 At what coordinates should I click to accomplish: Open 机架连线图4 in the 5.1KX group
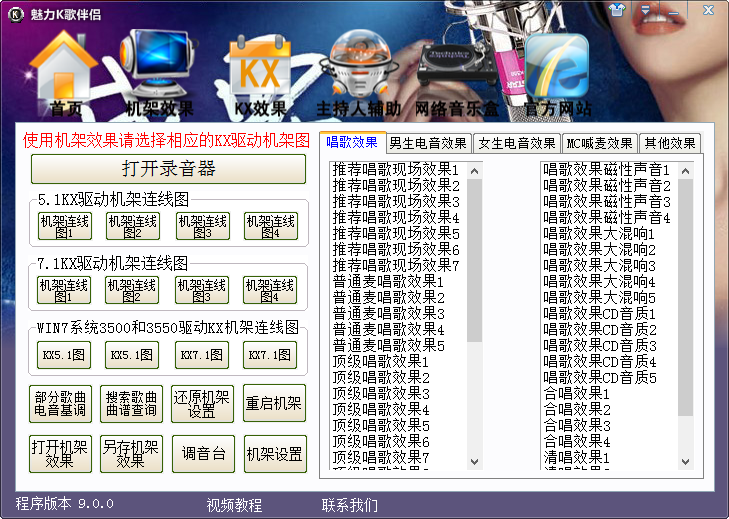point(271,226)
